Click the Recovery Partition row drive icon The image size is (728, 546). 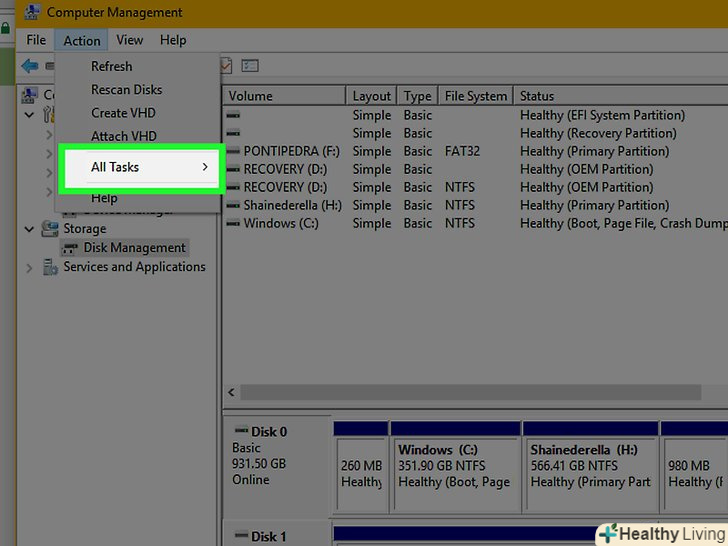(x=233, y=133)
